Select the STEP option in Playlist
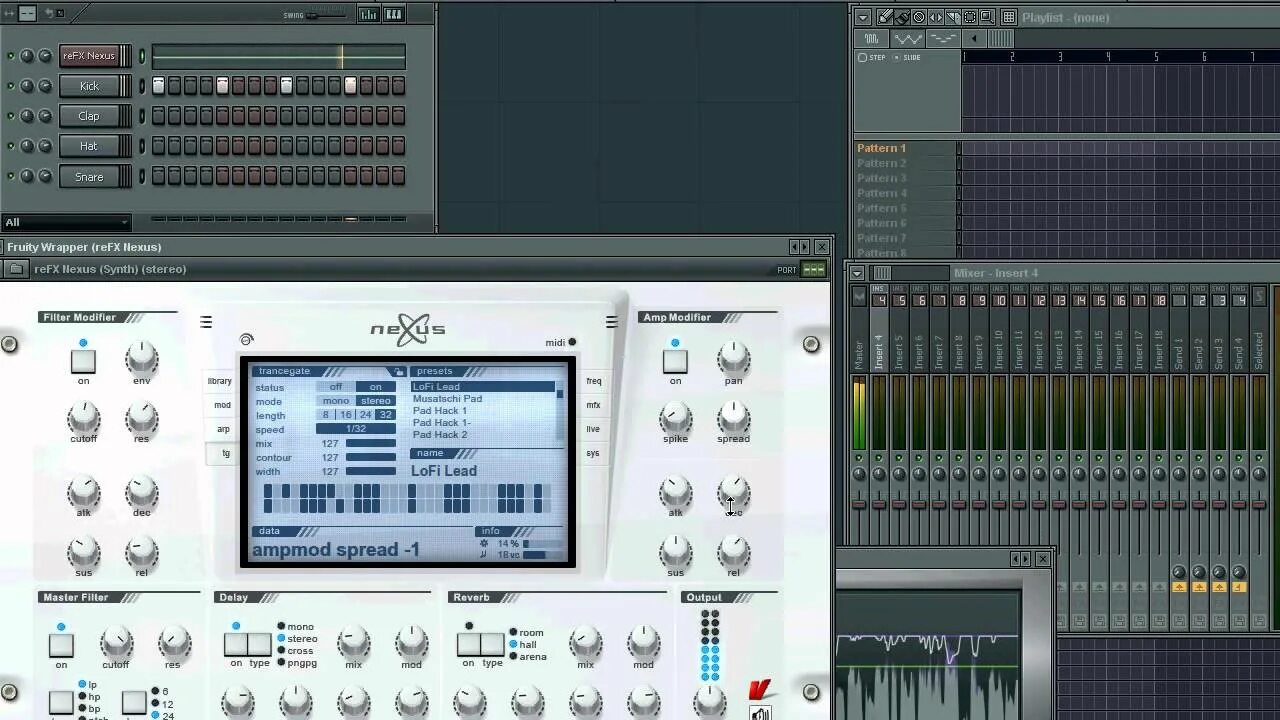 point(872,58)
